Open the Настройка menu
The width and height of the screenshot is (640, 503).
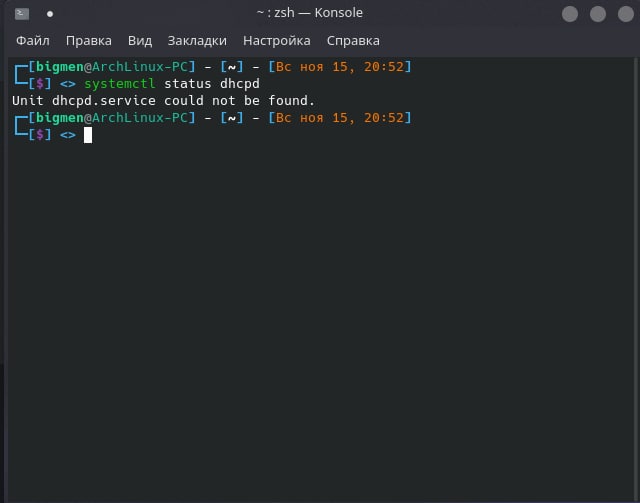pos(277,41)
